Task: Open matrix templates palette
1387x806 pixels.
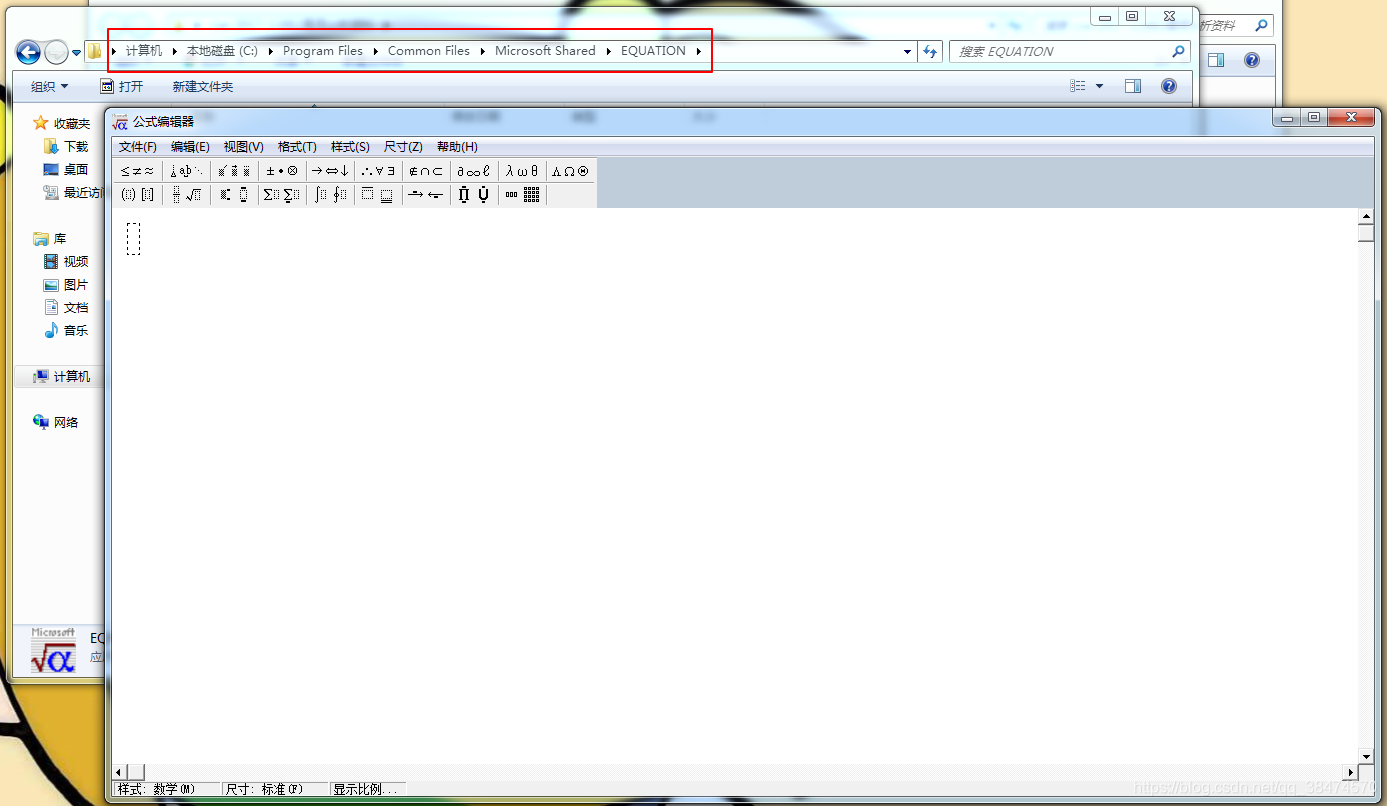Action: pyautogui.click(x=522, y=195)
